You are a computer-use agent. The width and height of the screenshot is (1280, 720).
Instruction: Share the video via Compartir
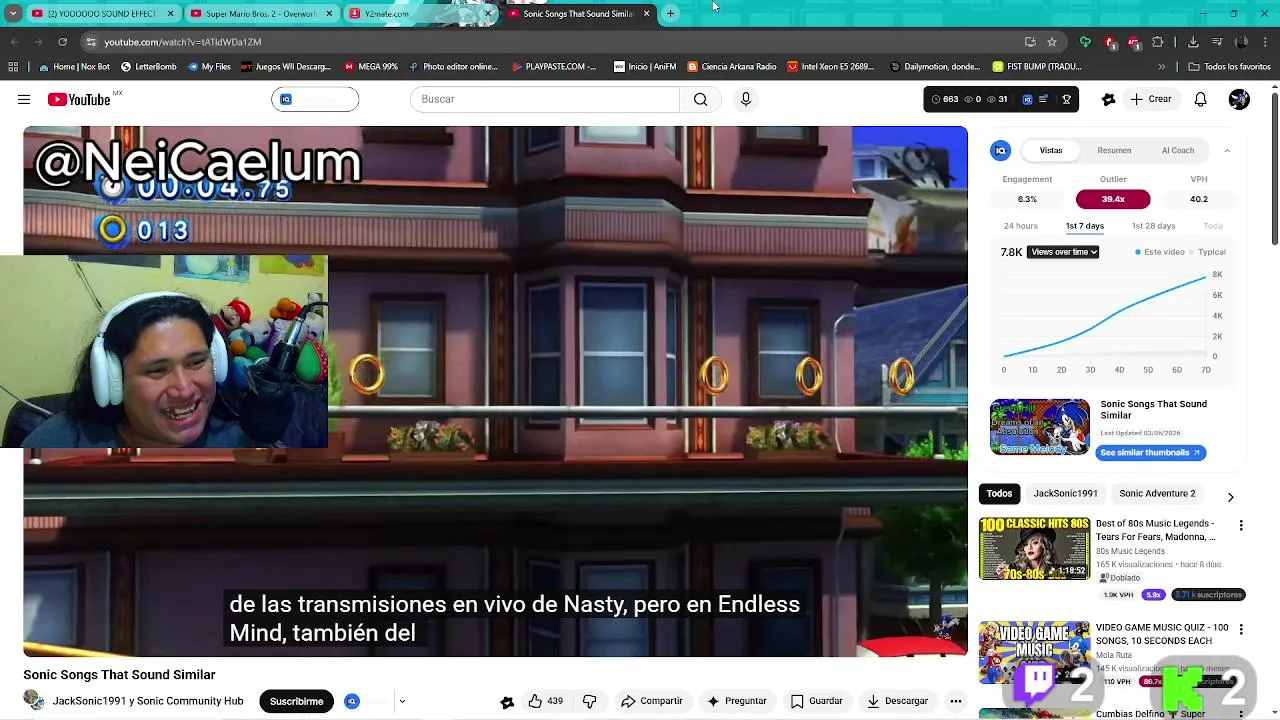click(x=651, y=701)
